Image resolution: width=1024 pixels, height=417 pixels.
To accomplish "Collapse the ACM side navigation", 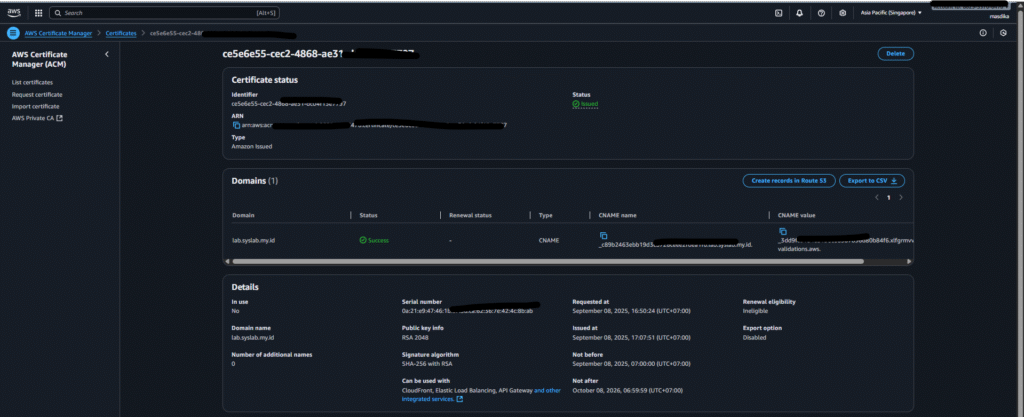I will pos(107,54).
